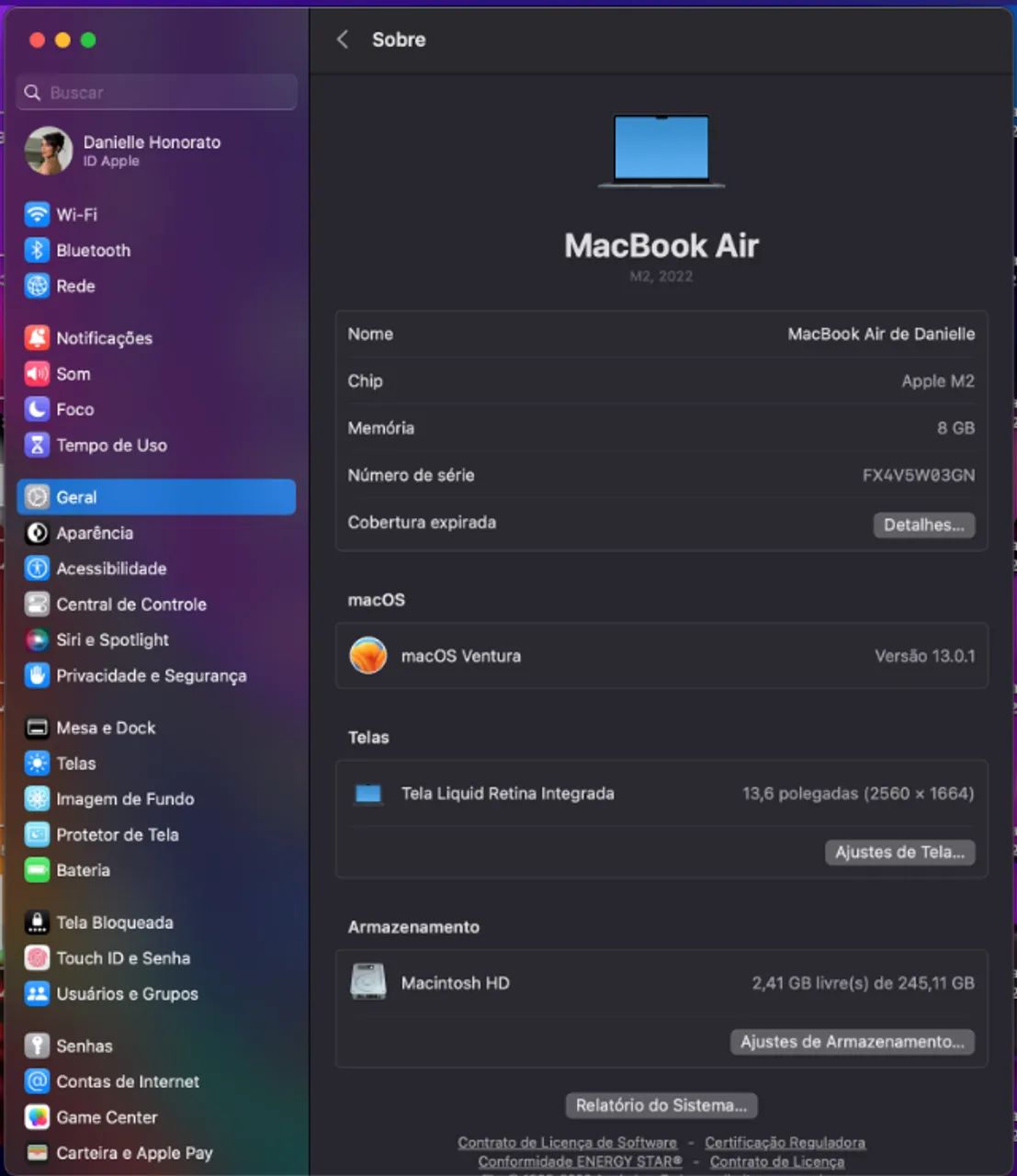Open Conformidade ENERGY STAR link
Image resolution: width=1017 pixels, height=1176 pixels.
(580, 1162)
